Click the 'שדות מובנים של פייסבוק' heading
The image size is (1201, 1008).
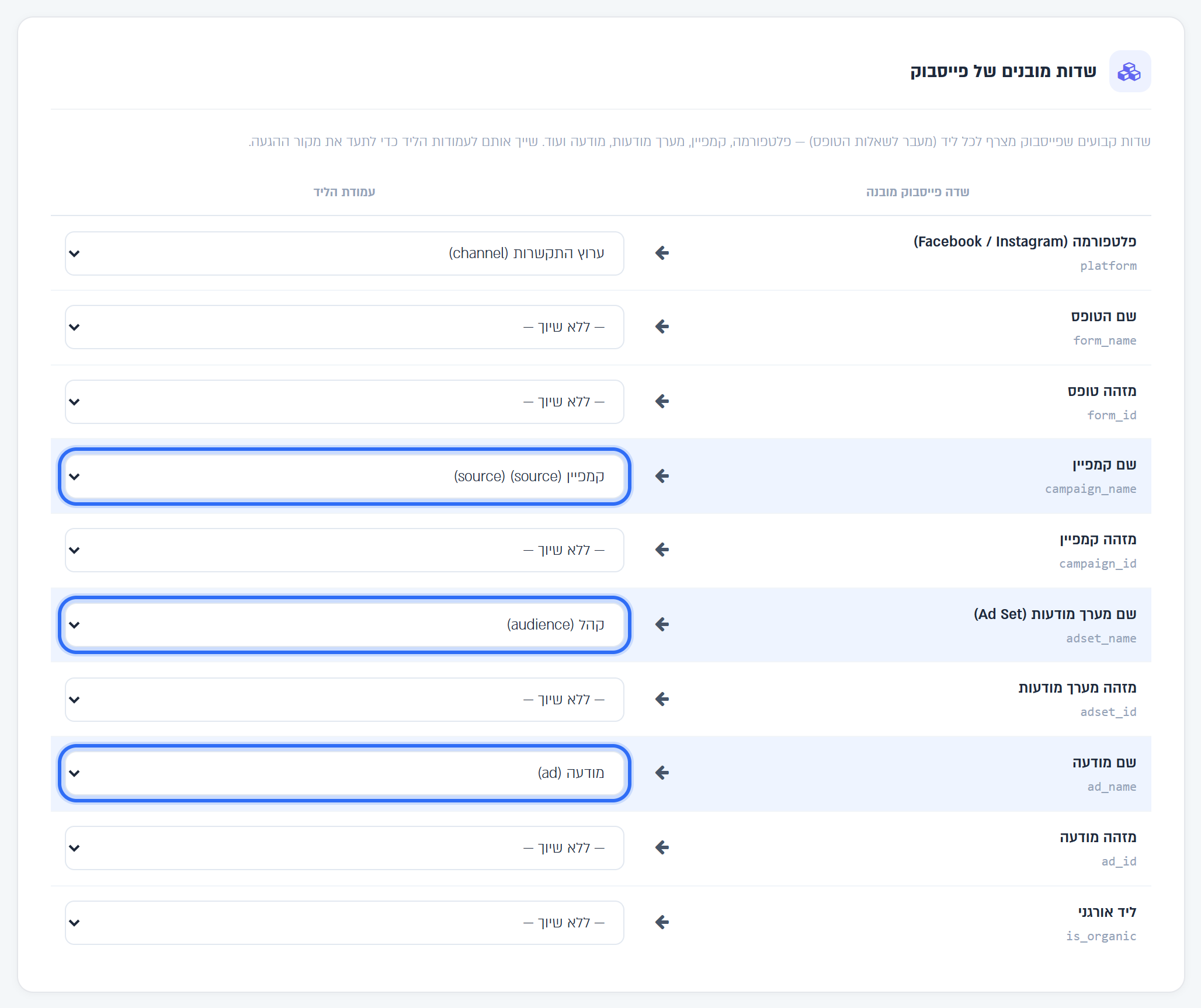[x=1003, y=71]
